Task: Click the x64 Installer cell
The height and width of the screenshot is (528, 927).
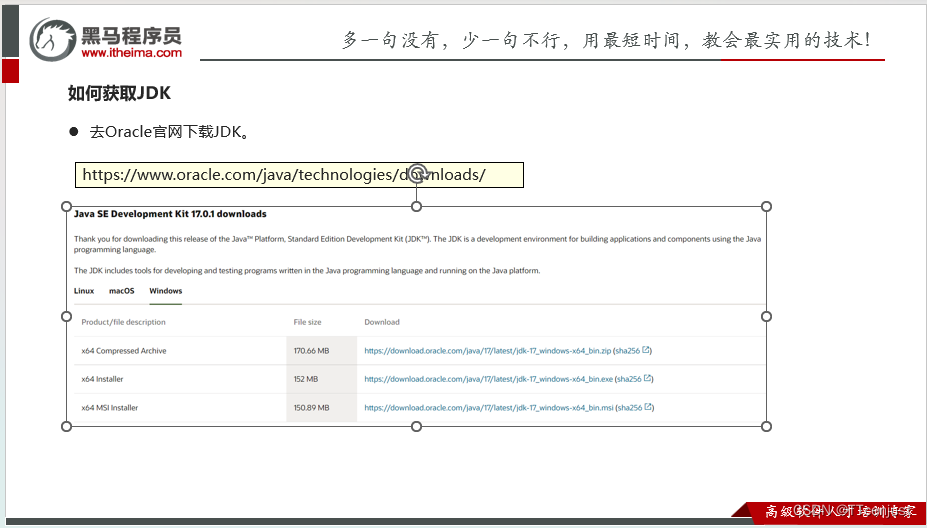Action: 102,379
